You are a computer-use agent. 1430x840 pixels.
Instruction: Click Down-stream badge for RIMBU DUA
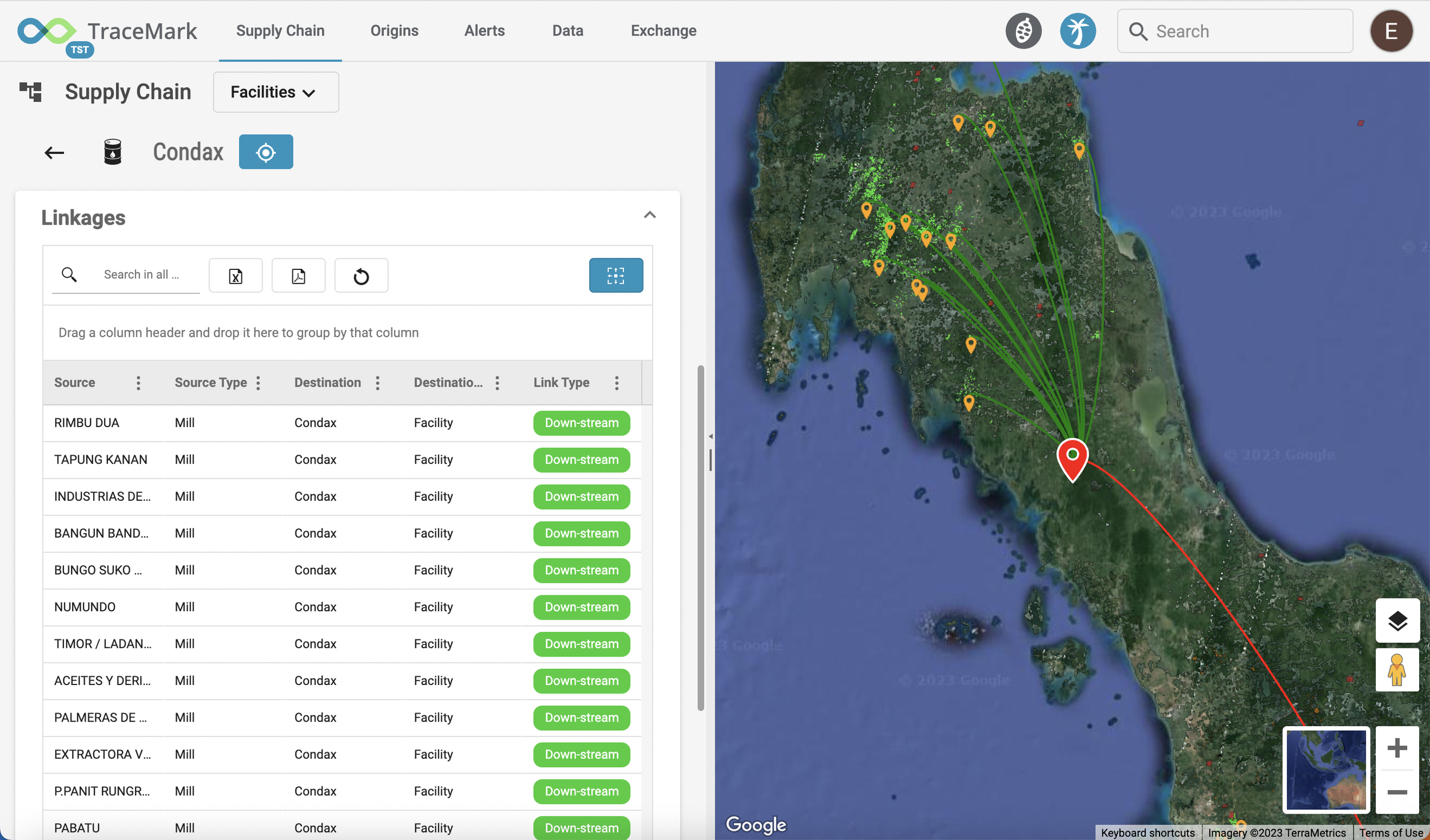582,423
